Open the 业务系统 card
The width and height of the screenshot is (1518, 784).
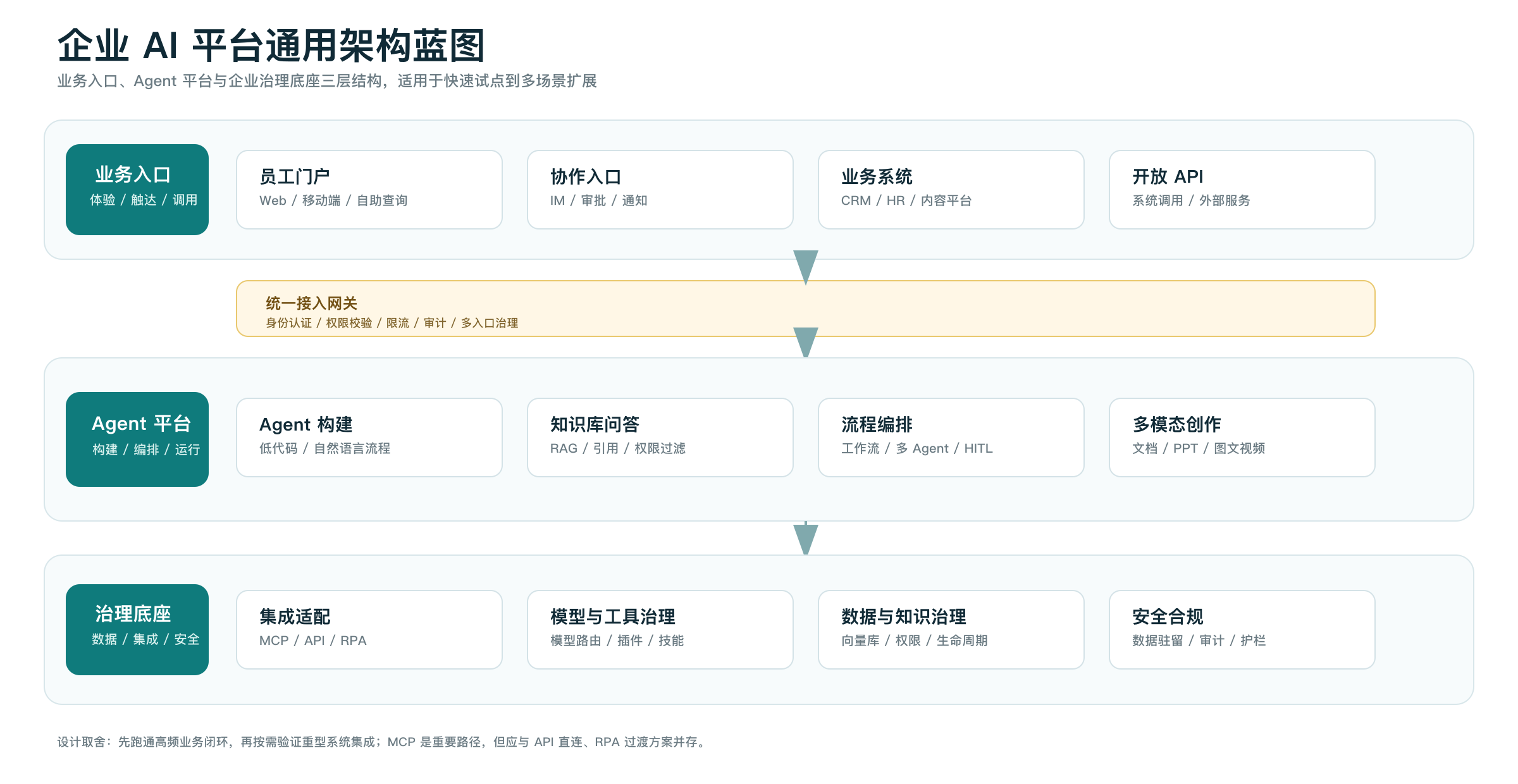(951, 190)
